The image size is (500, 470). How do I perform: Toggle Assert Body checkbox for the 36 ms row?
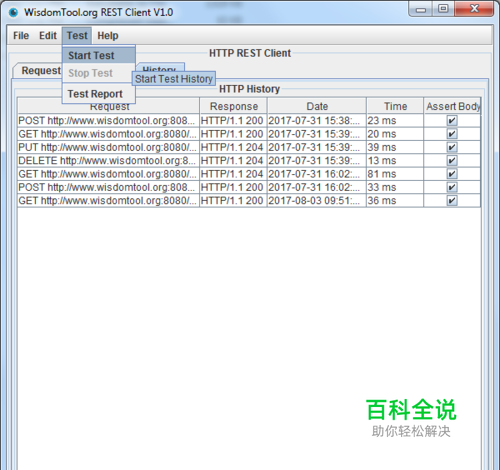click(452, 201)
